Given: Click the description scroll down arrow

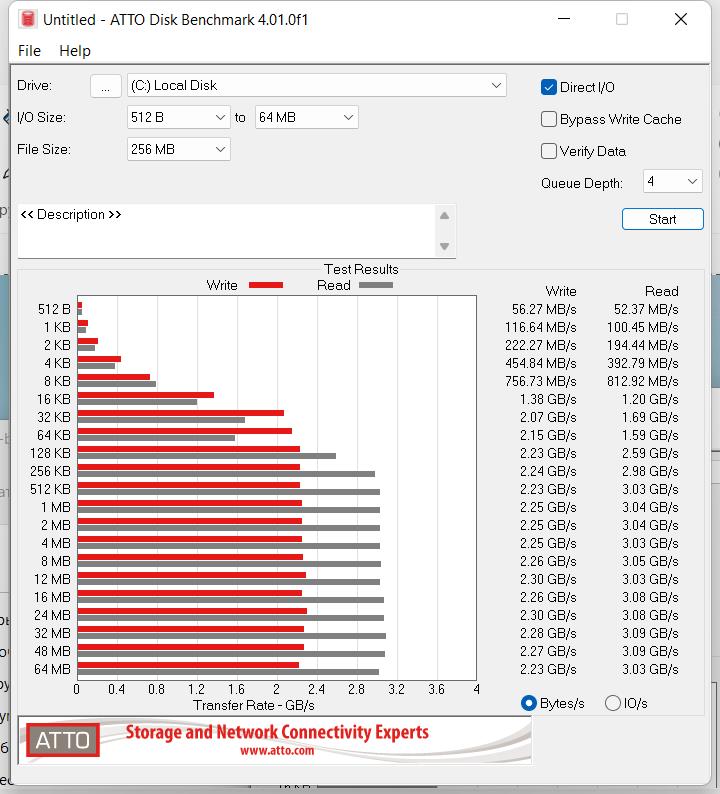Looking at the screenshot, I should point(445,246).
